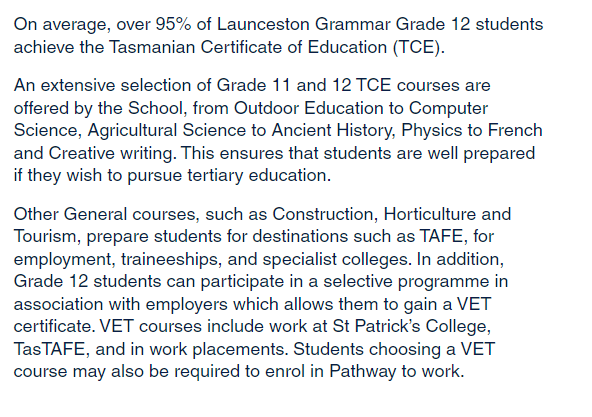This screenshot has width=592, height=417.
Task: Click 'Other General courses' paragraph opening
Action: tap(105, 214)
